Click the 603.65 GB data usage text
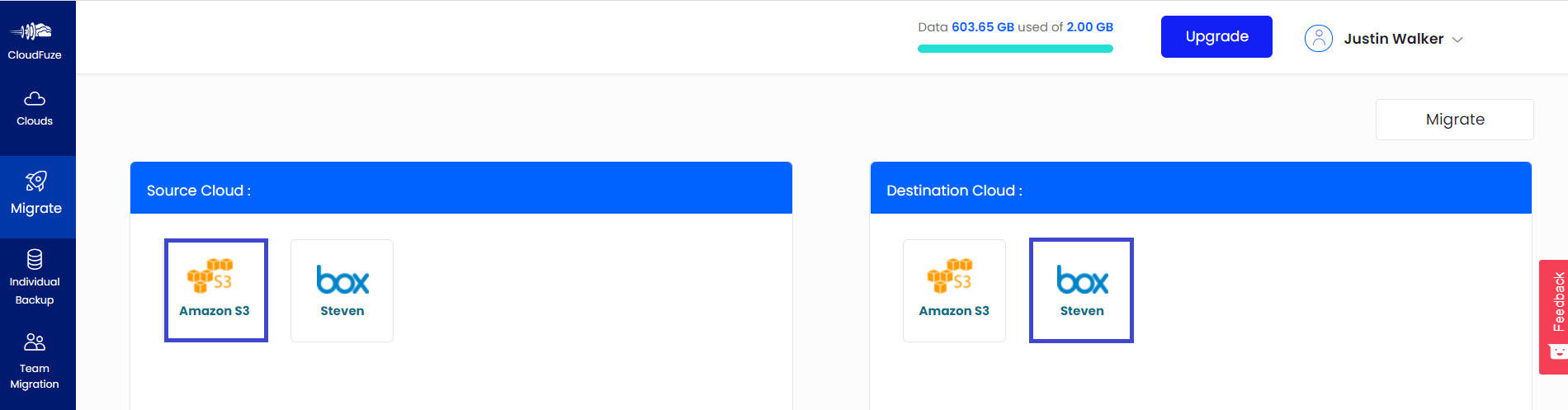The height and width of the screenshot is (410, 1568). [x=983, y=27]
